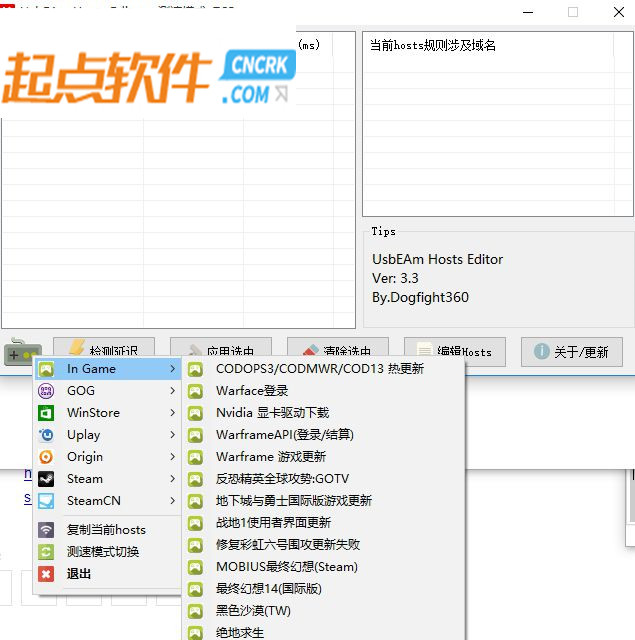Expand the GOG submenu arrow
The width and height of the screenshot is (635, 640).
(x=173, y=391)
